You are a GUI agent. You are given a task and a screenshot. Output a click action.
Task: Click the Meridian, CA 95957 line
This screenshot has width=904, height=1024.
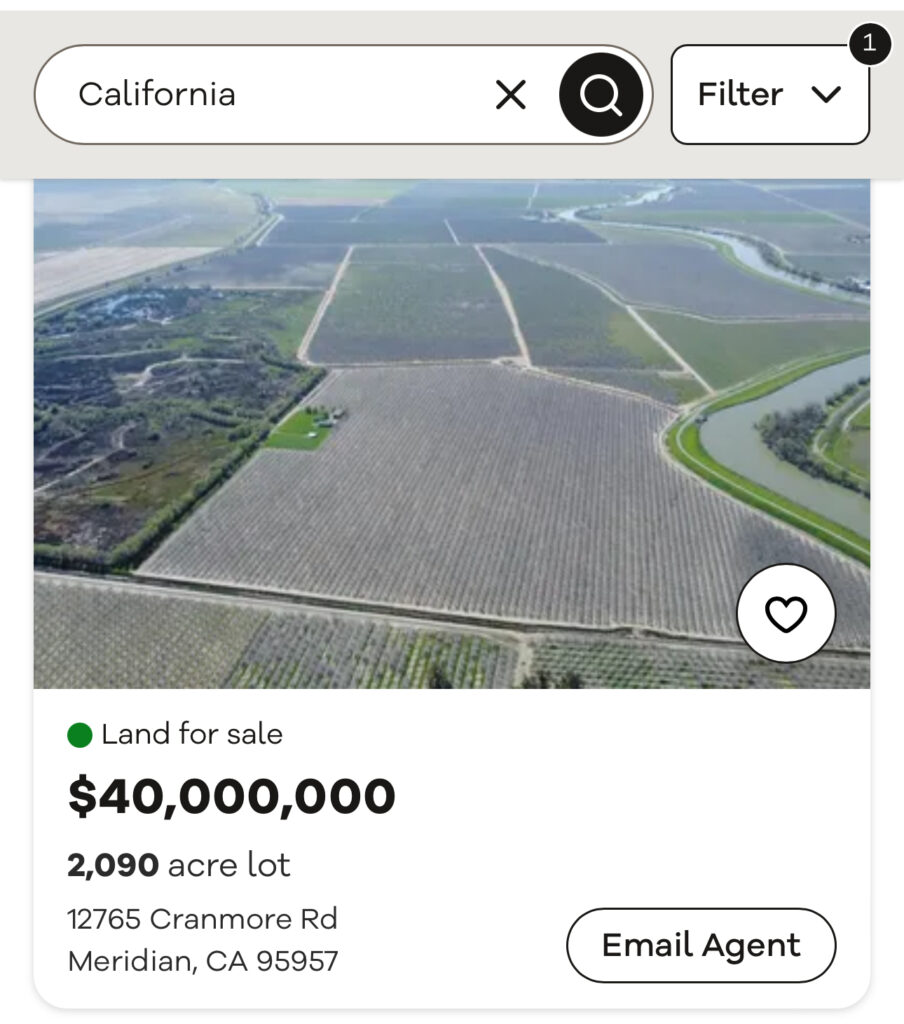coord(203,961)
